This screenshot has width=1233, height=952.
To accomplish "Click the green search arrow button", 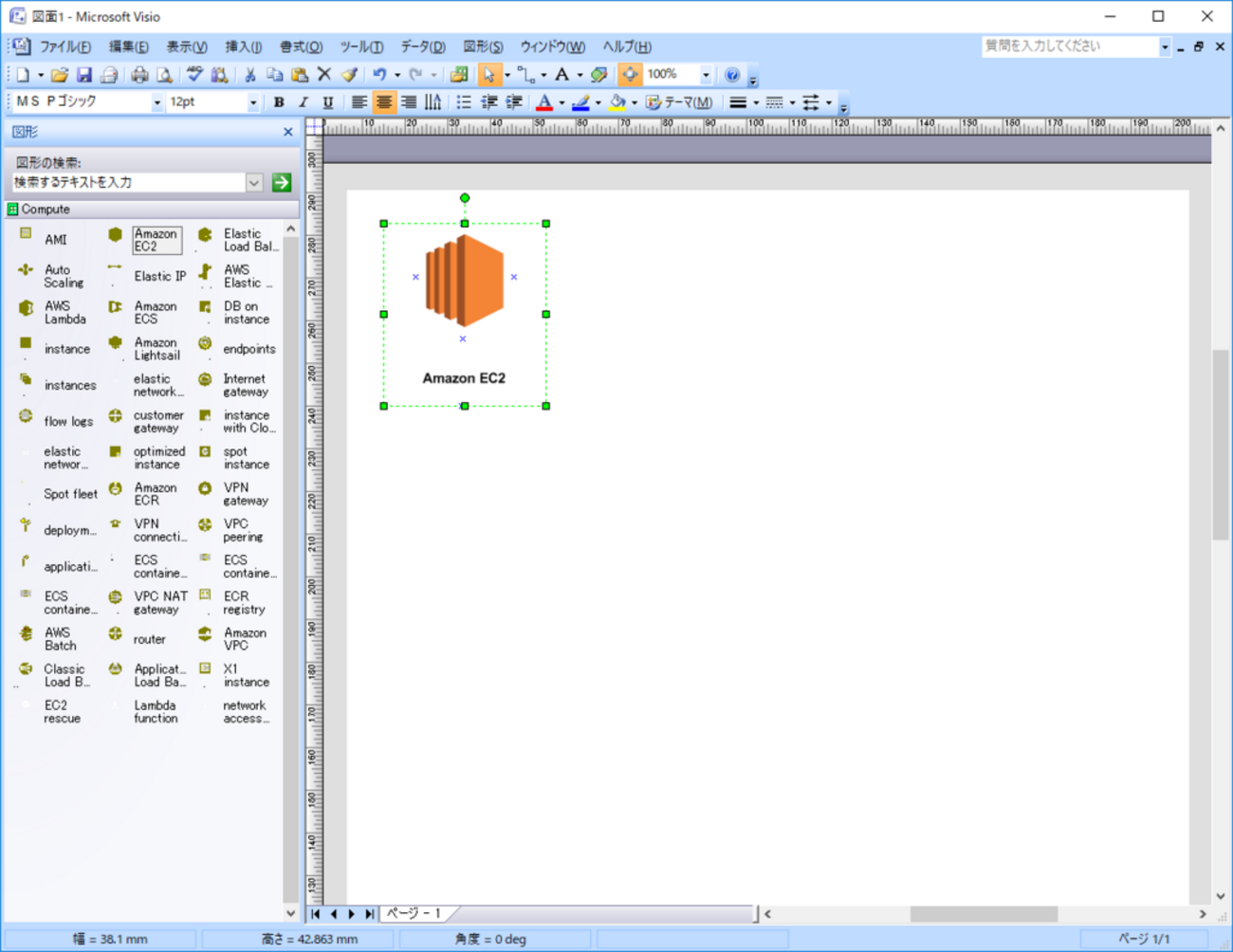I will 282,182.
